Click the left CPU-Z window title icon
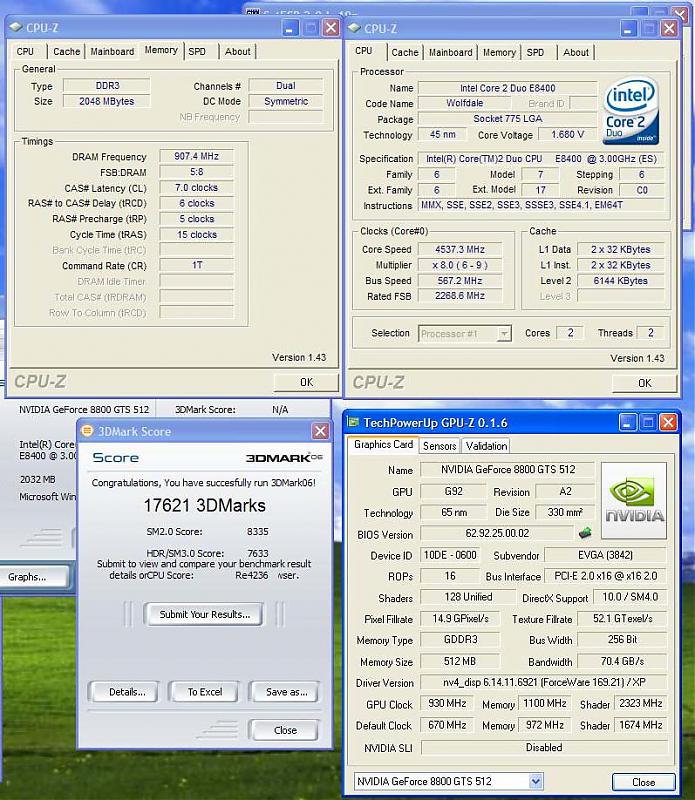 click(16, 27)
